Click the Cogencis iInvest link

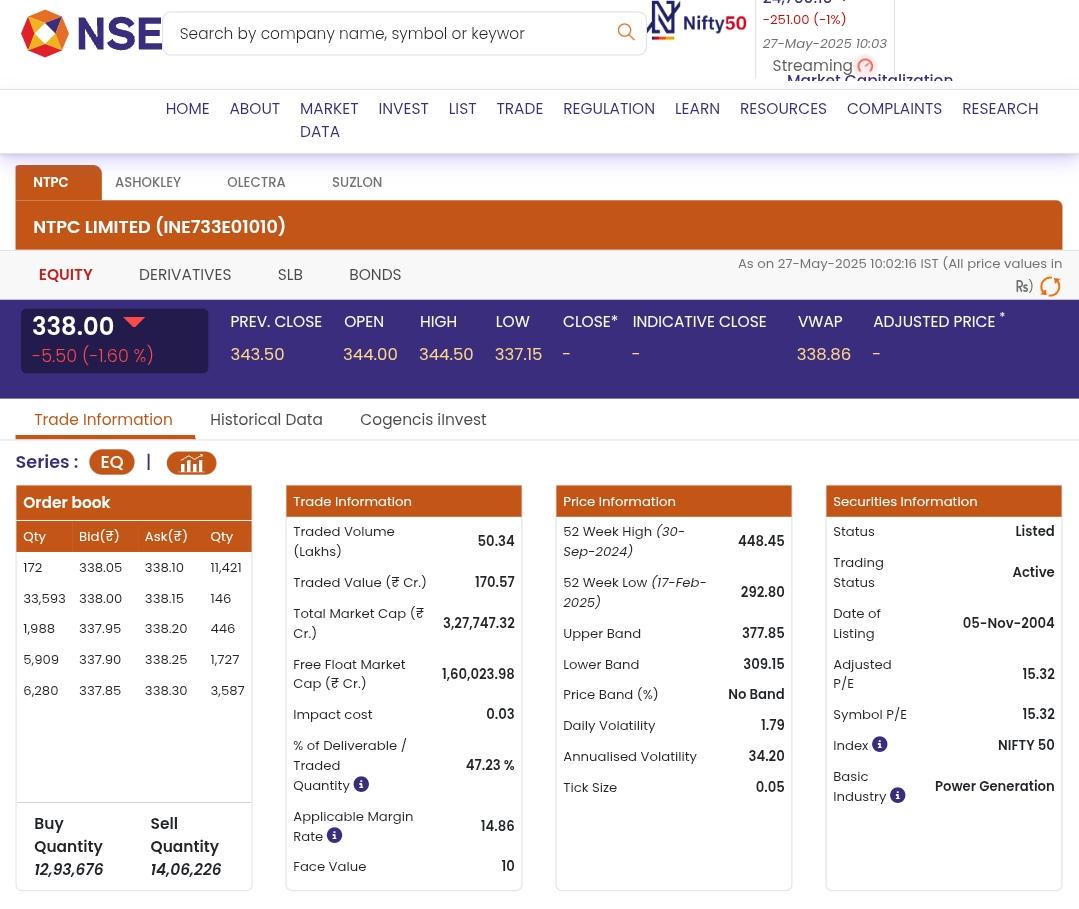[x=422, y=420]
